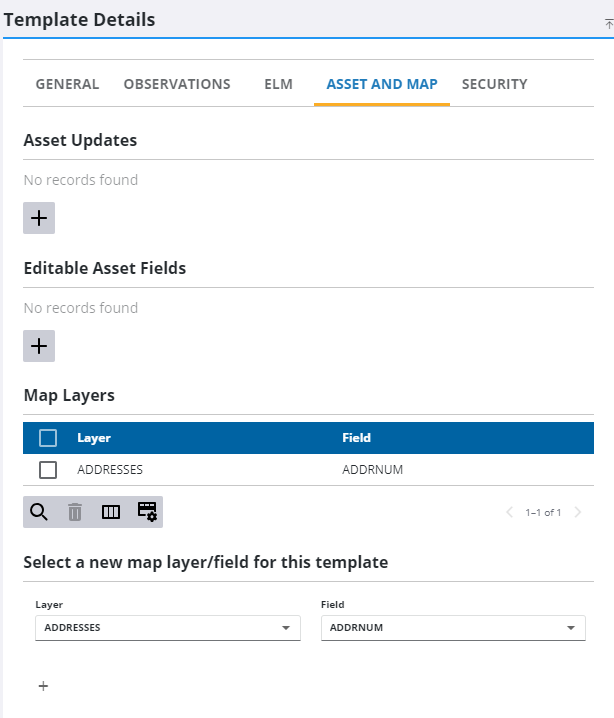Click the delete trash icon
Viewport: 614px width, 718px height.
pyautogui.click(x=75, y=512)
